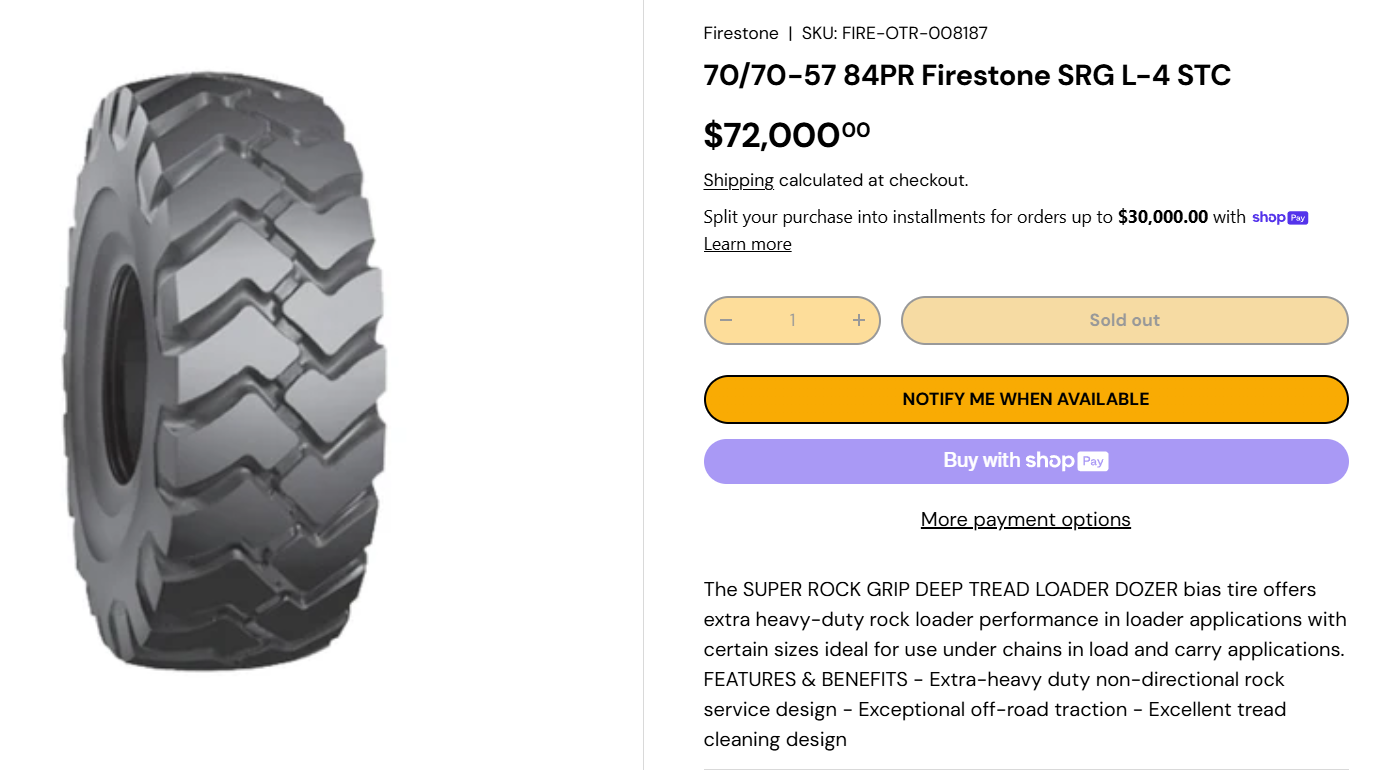1388x770 pixels.
Task: Click the Buy with Shop Pay button
Action: [1026, 461]
